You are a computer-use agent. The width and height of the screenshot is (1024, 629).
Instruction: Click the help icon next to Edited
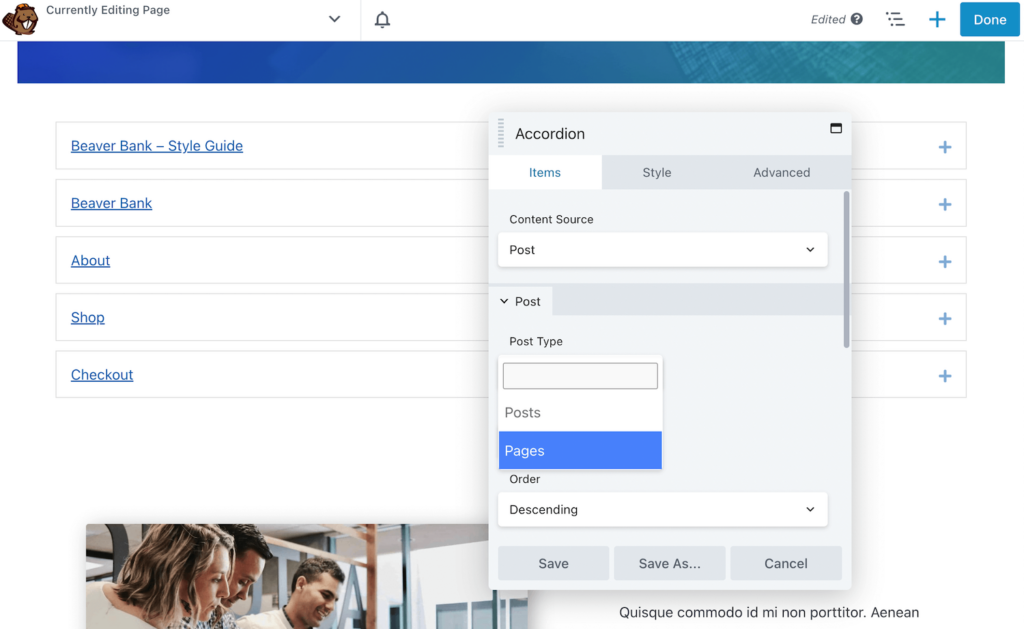coord(857,19)
